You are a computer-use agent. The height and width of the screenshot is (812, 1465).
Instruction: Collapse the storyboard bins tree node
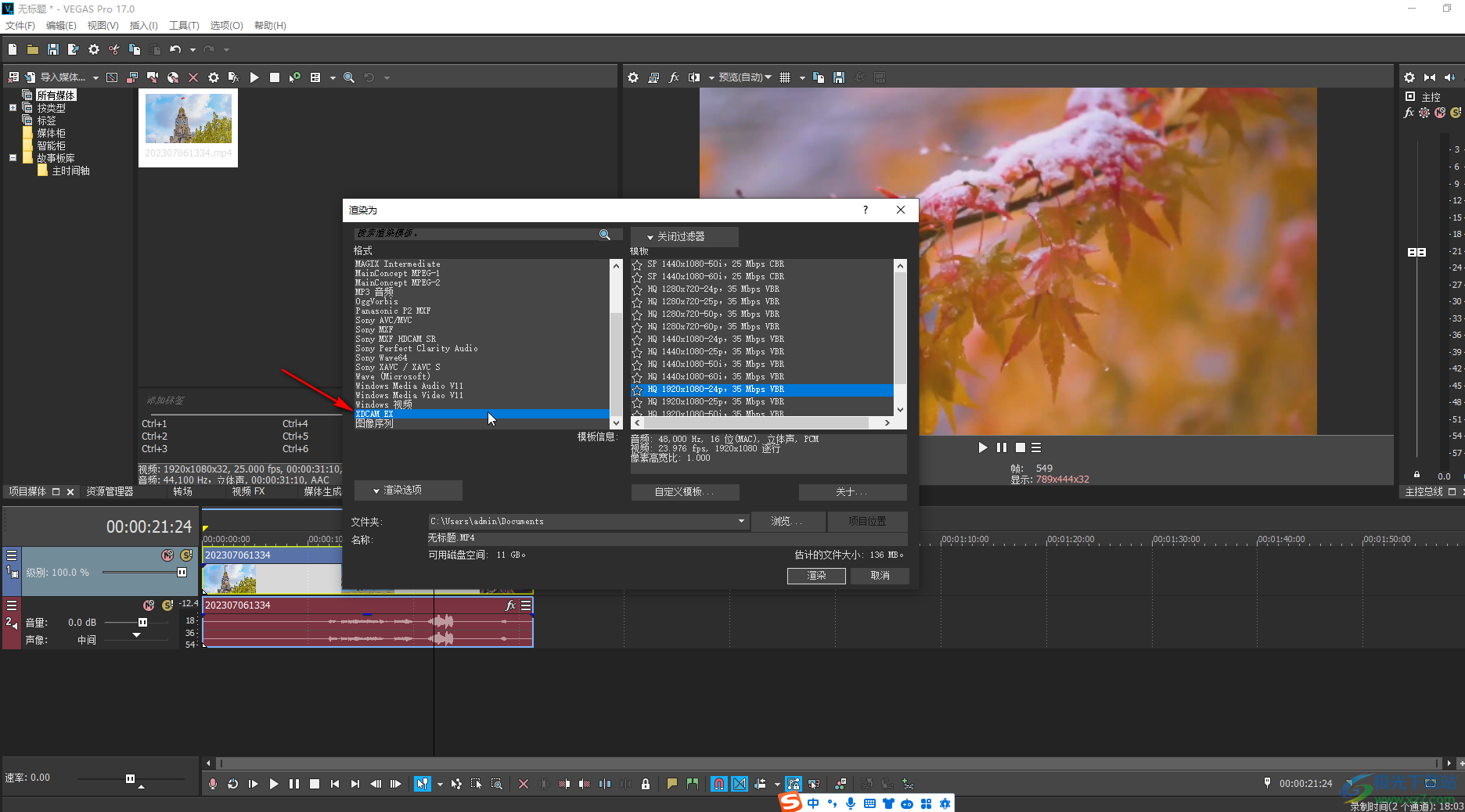coord(13,158)
